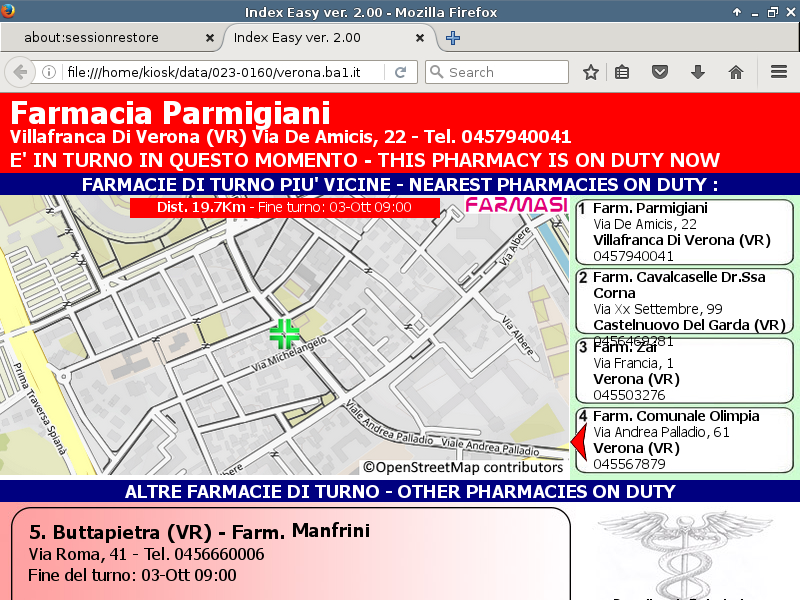Switch to the about:sessionrestore tab
The width and height of the screenshot is (800, 600).
(x=105, y=38)
